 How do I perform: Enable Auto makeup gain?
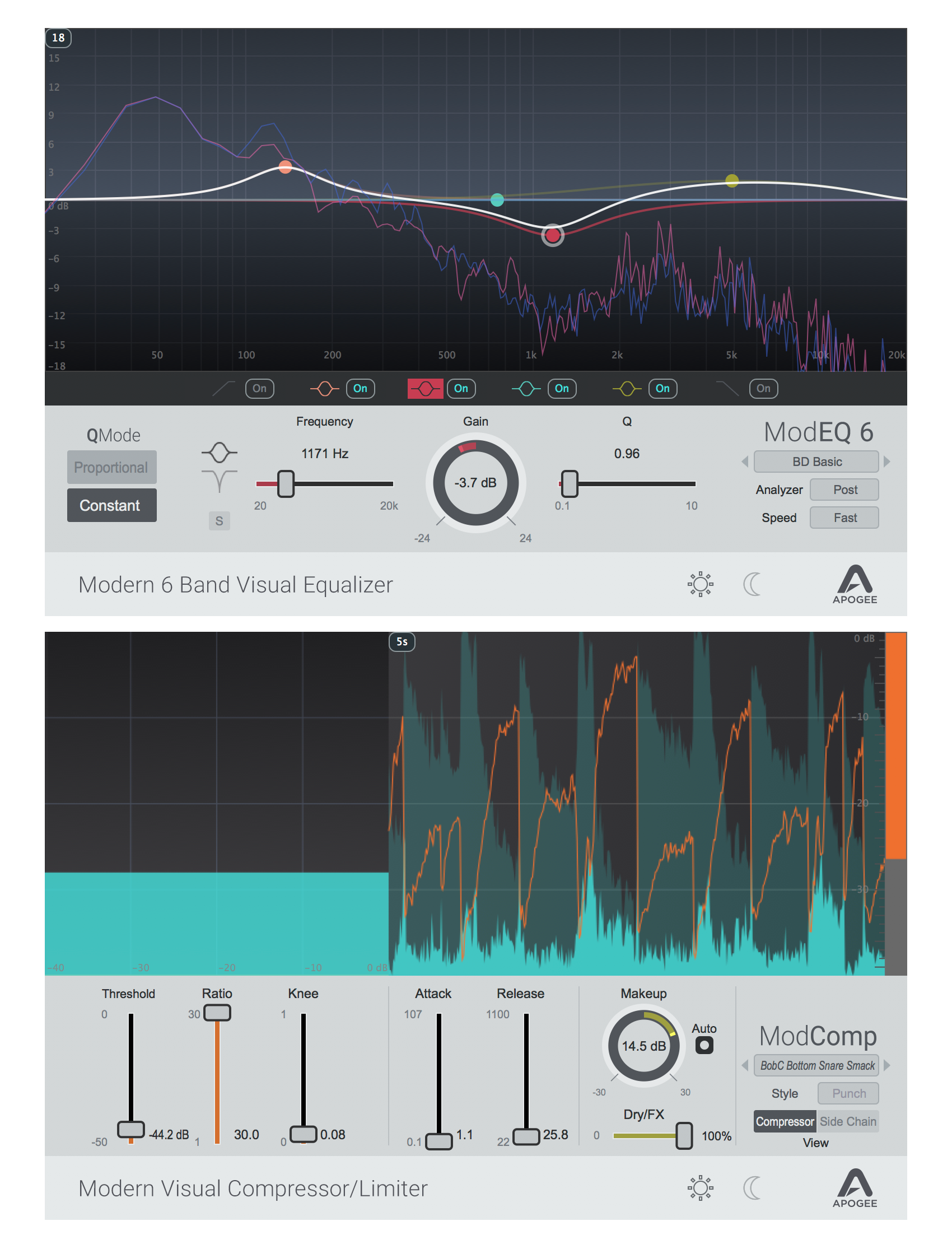704,1046
